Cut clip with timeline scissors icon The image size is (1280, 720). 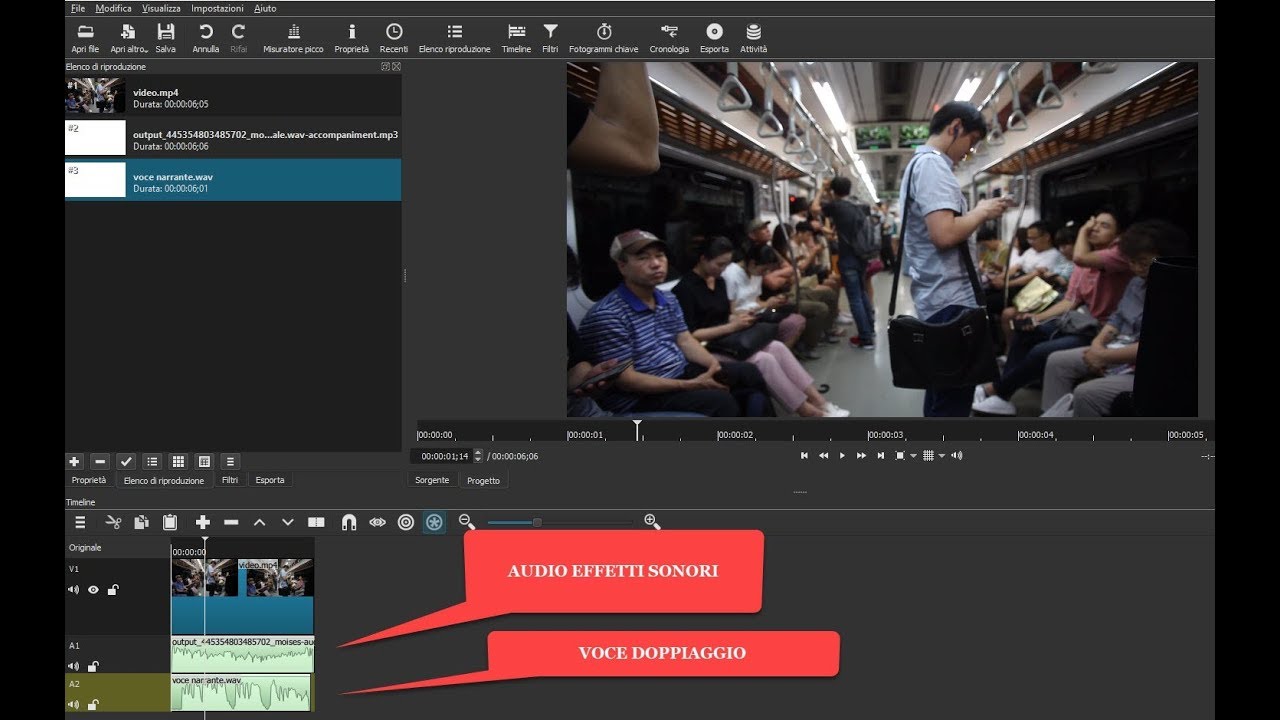point(113,522)
